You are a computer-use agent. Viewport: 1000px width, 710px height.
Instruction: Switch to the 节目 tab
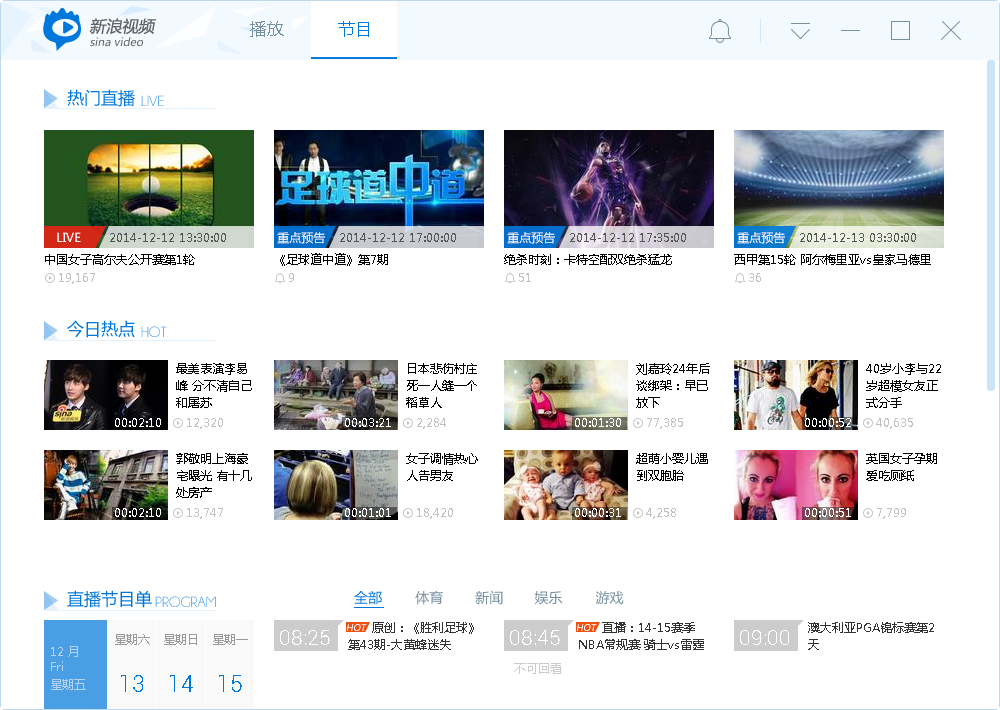click(x=353, y=30)
